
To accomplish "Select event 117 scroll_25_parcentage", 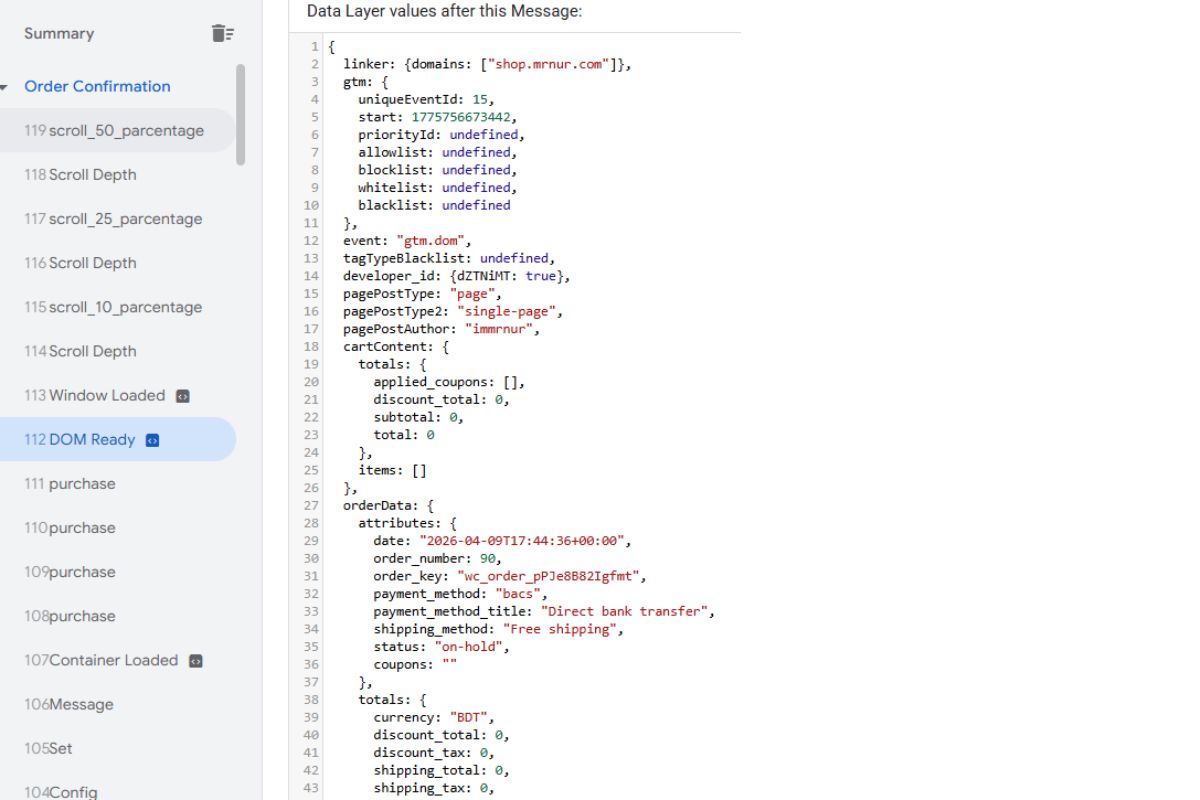I will coord(113,219).
